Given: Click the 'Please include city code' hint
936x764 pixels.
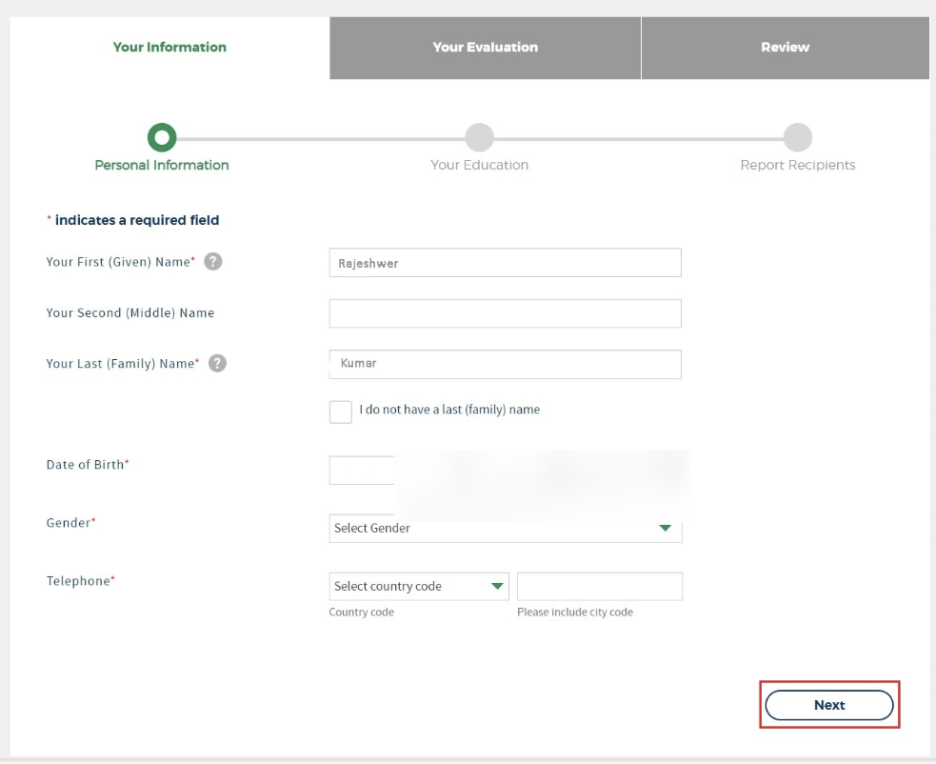Looking at the screenshot, I should click(575, 612).
